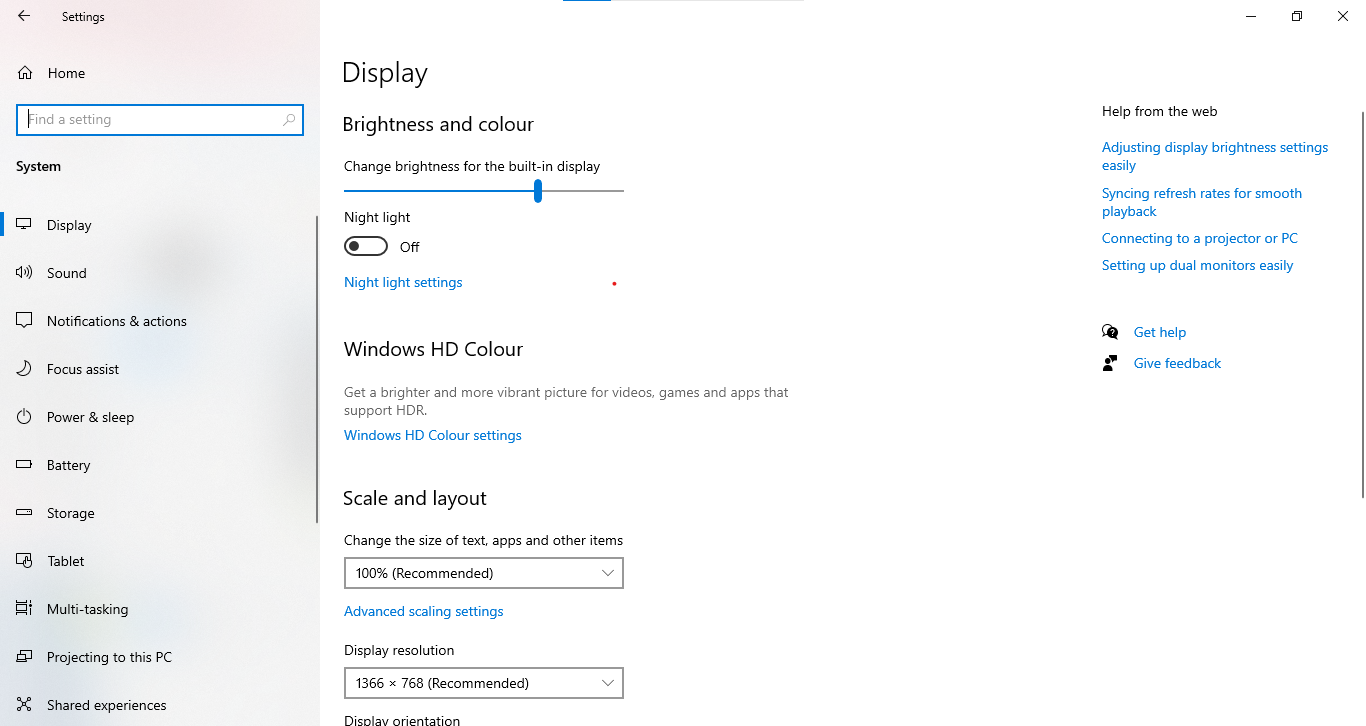
Task: Go to Multi-tasking settings
Action: click(87, 609)
